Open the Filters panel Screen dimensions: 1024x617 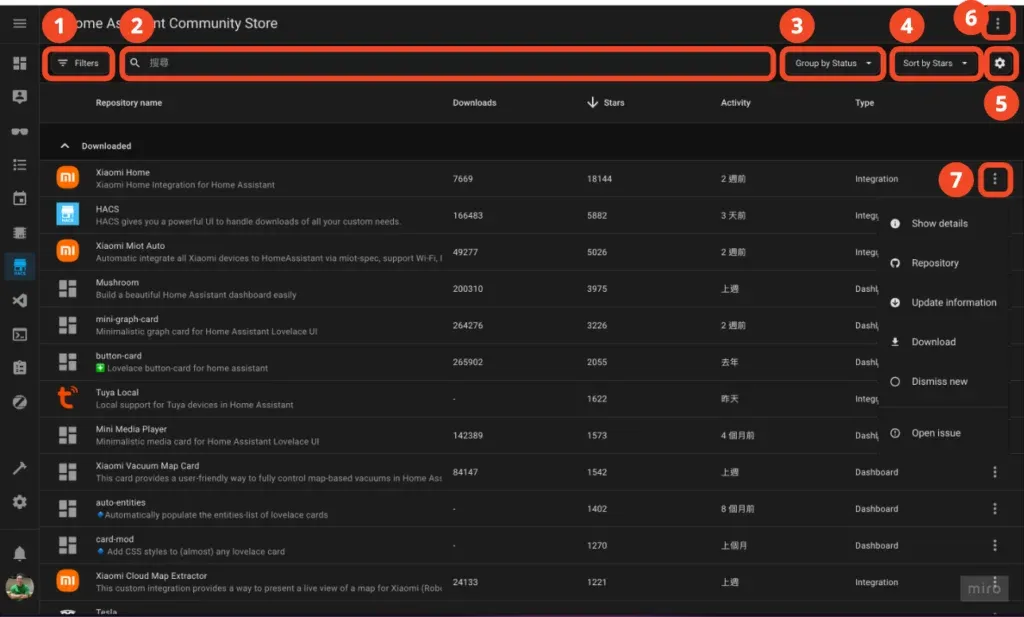tap(78, 63)
